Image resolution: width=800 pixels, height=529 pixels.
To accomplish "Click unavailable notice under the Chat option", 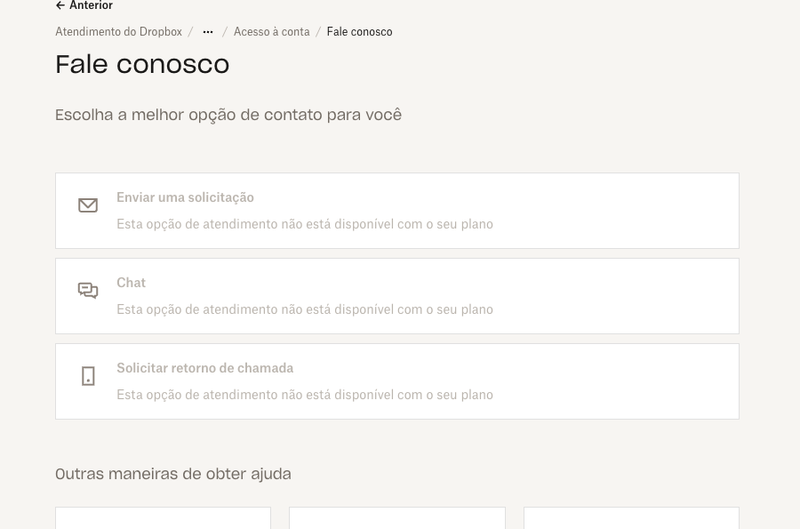I will pos(305,309).
